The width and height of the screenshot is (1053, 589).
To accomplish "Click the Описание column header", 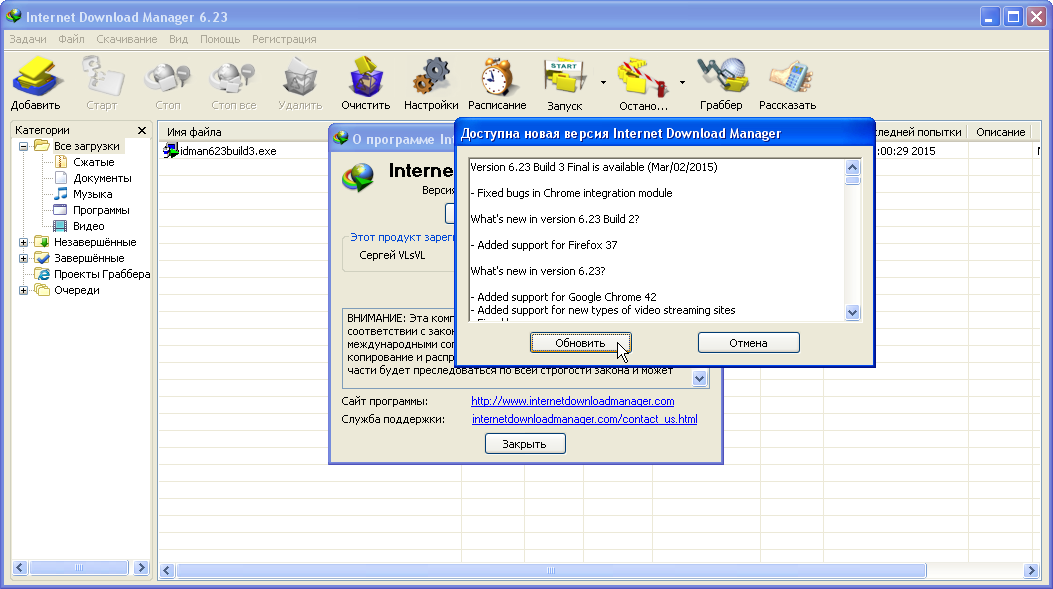I will [1001, 132].
